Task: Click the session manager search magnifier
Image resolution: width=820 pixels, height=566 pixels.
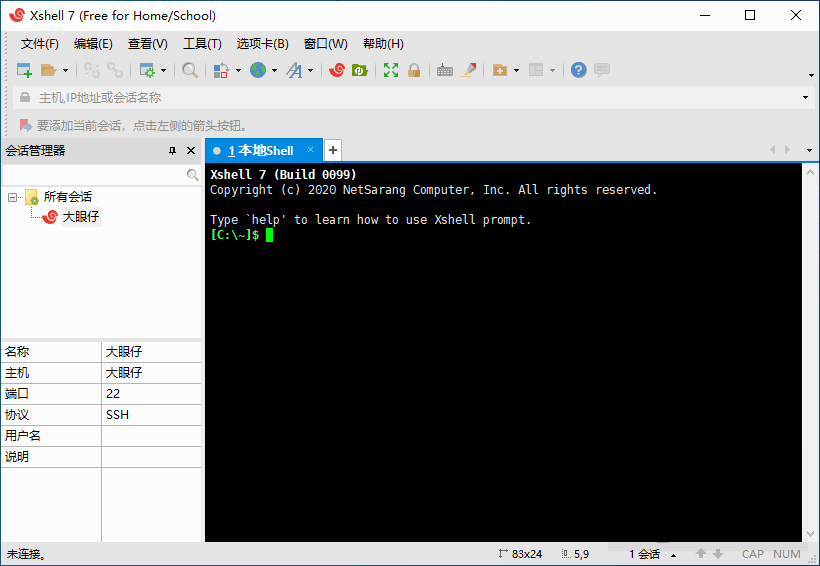Action: [x=192, y=175]
